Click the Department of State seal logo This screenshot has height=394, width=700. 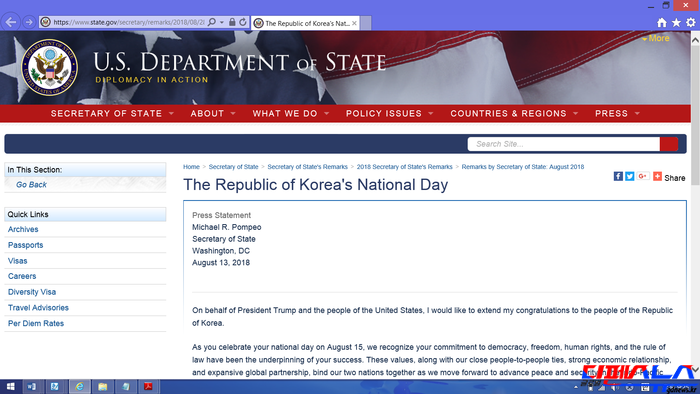point(49,67)
